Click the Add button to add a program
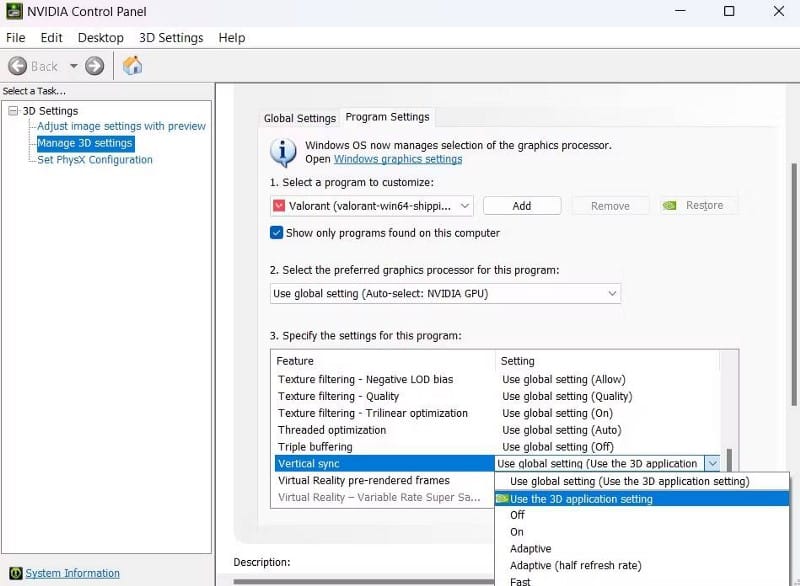800x586 pixels. [x=522, y=205]
